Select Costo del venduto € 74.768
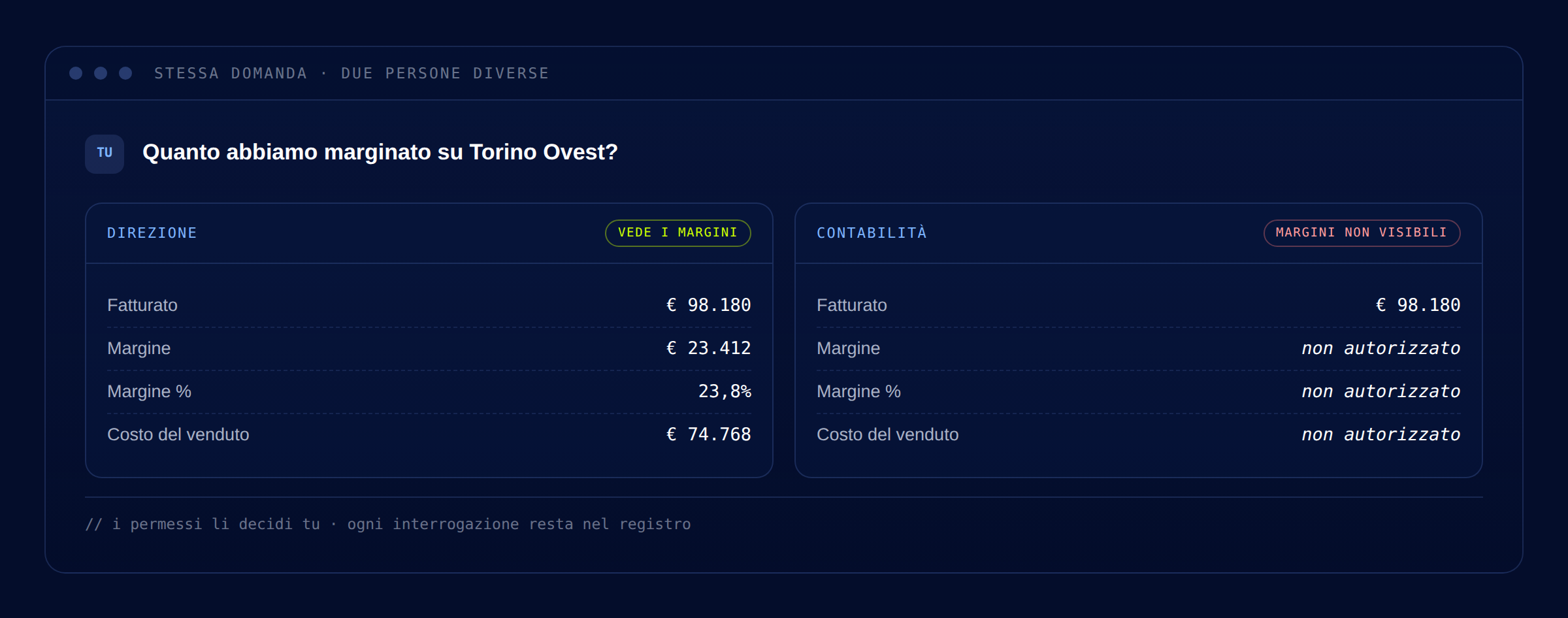 coord(708,434)
